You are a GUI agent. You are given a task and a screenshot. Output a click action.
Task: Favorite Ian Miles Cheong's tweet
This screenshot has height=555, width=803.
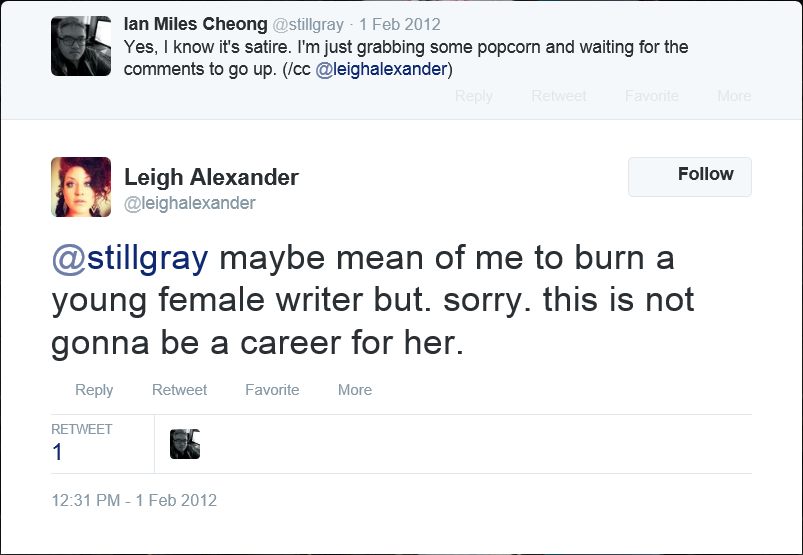pyautogui.click(x=652, y=96)
